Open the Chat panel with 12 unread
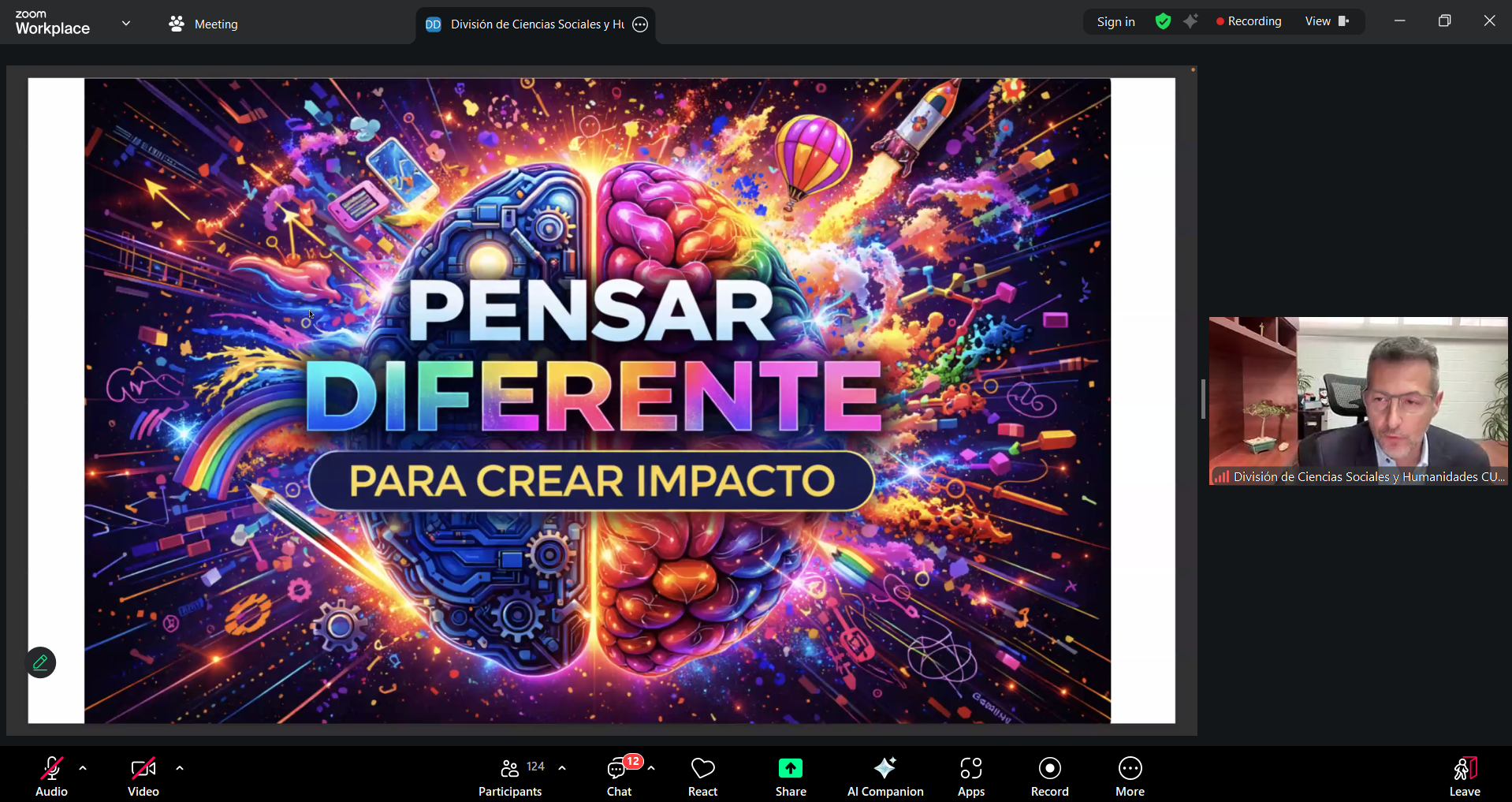Viewport: 1512px width, 802px height. (x=619, y=777)
